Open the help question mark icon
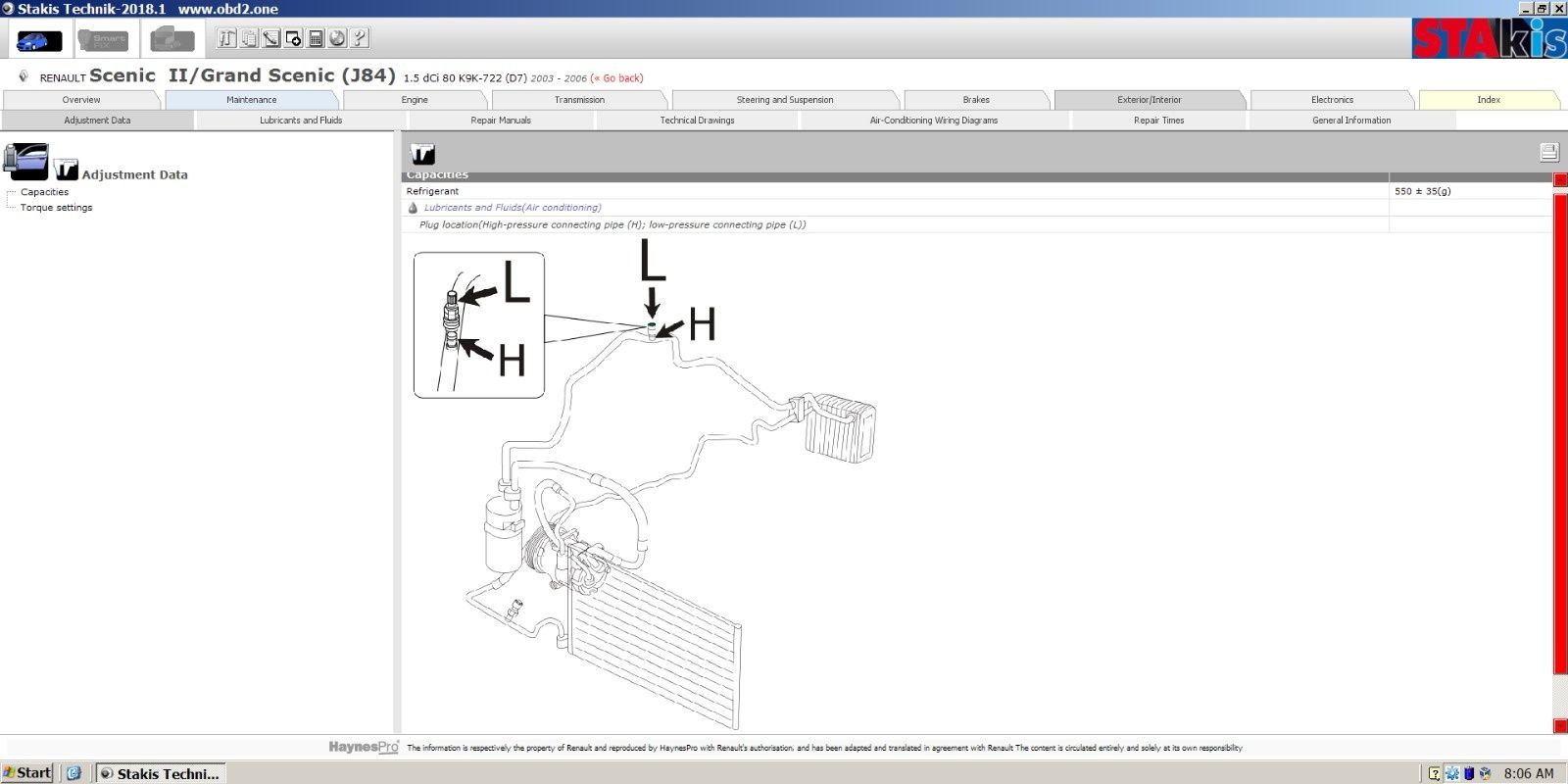The height and width of the screenshot is (784, 1568). (360, 38)
